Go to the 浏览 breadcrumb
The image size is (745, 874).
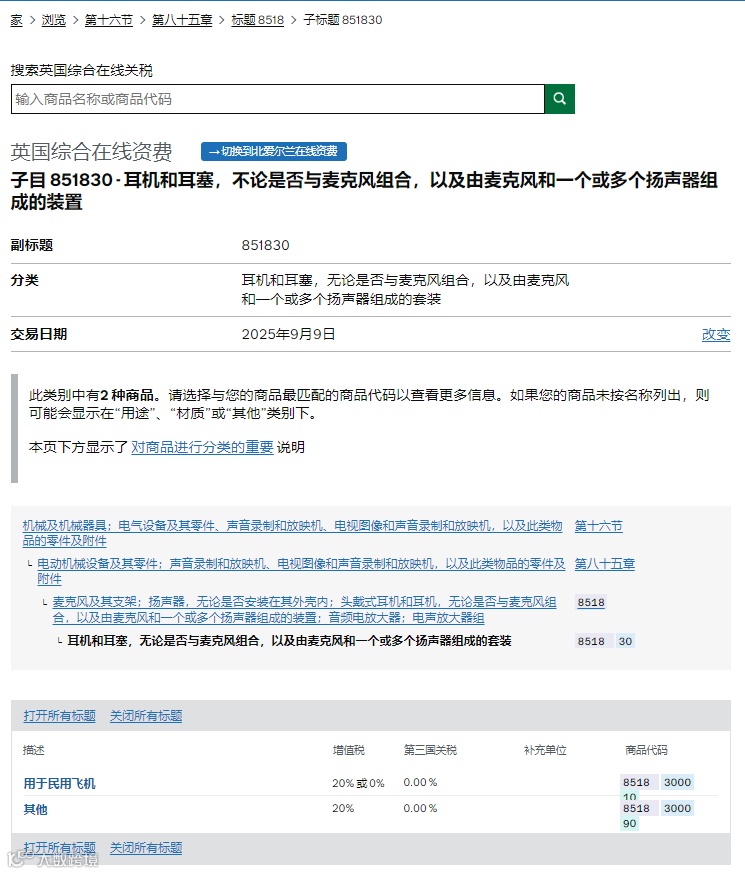[x=53, y=20]
